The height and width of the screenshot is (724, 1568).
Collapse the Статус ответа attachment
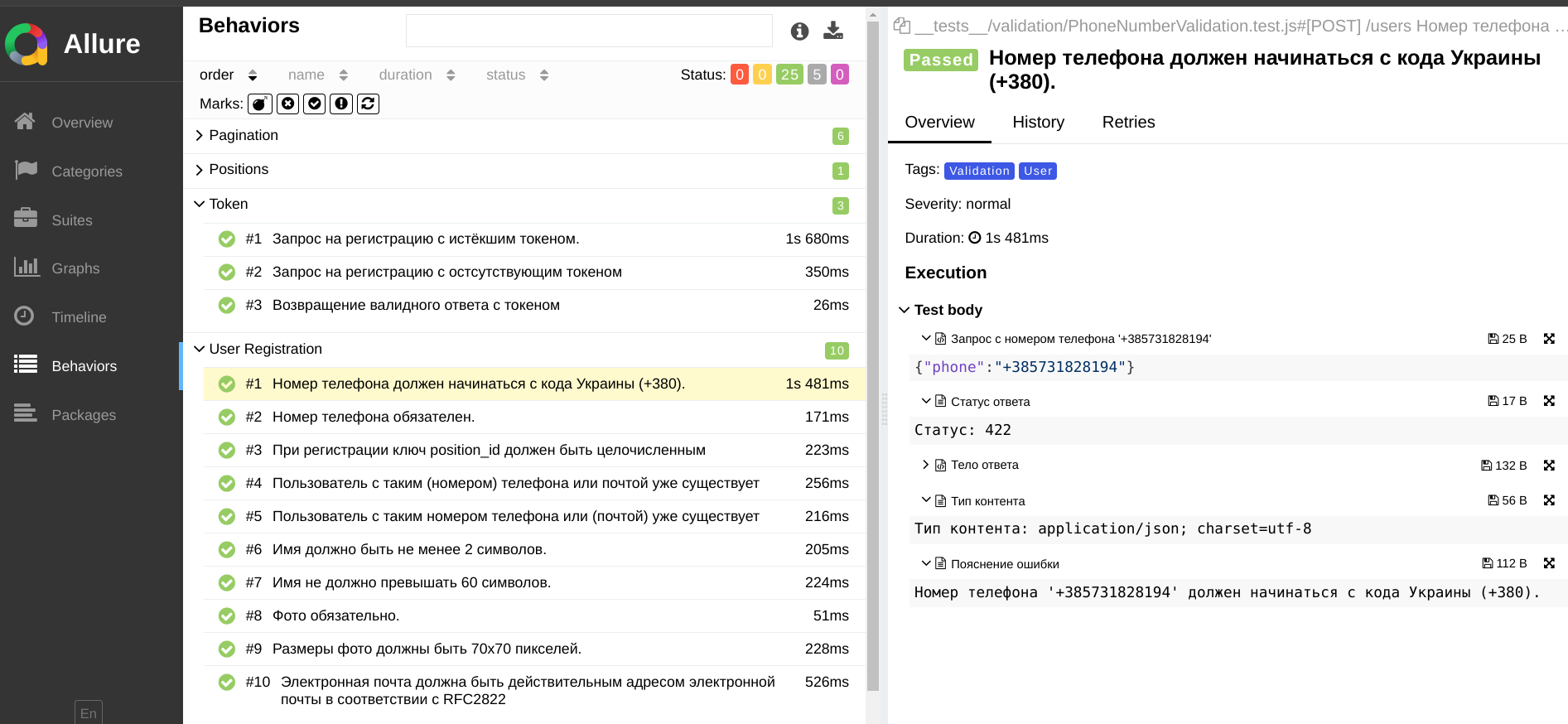click(x=976, y=402)
